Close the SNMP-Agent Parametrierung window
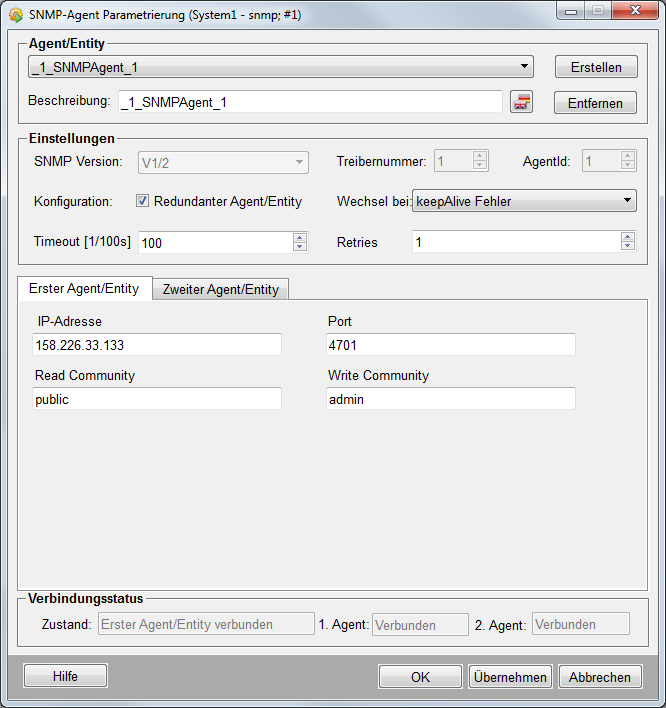Image resolution: width=666 pixels, height=708 pixels. 635,10
